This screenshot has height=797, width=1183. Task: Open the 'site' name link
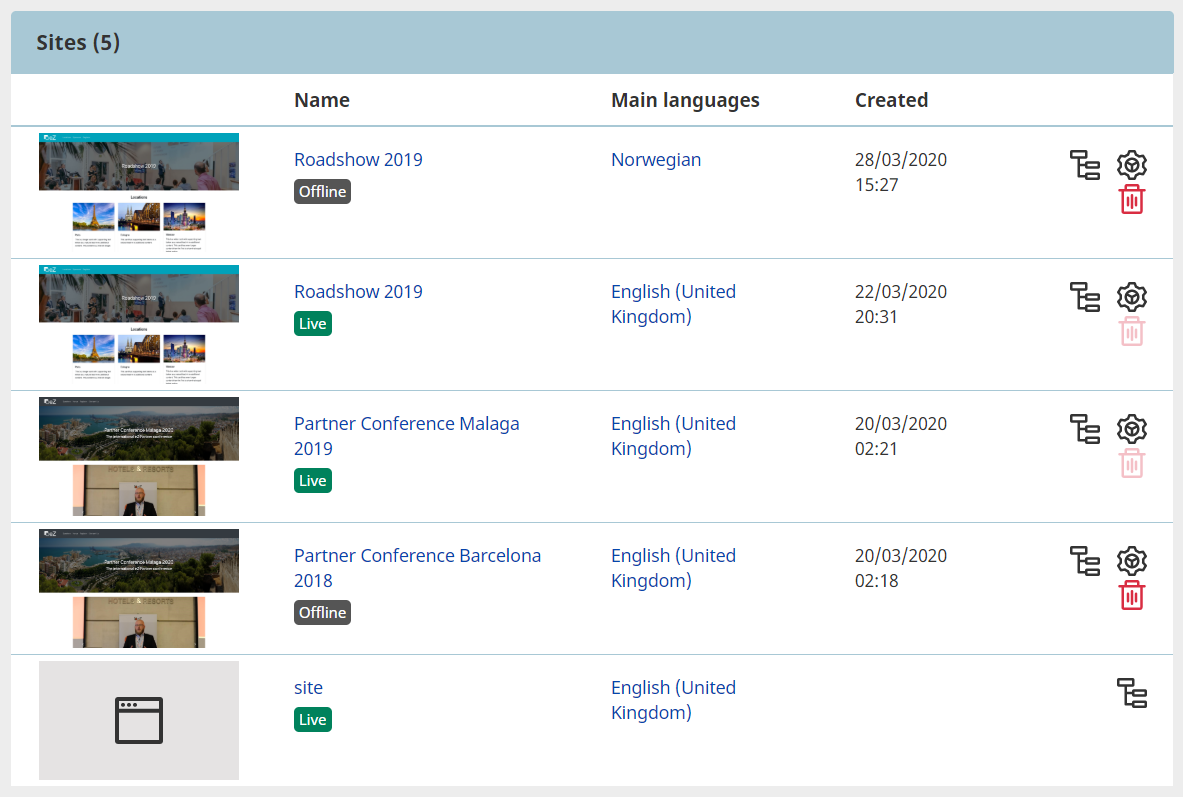(309, 688)
